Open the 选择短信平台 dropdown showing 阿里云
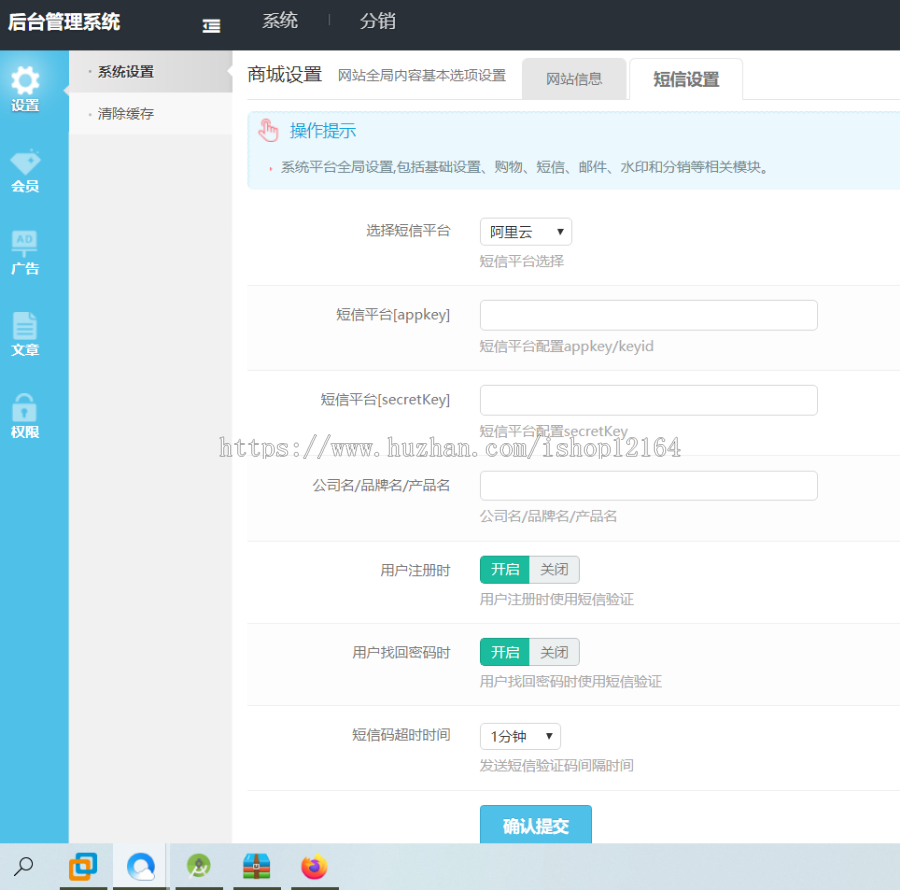The image size is (900, 890). coord(525,231)
